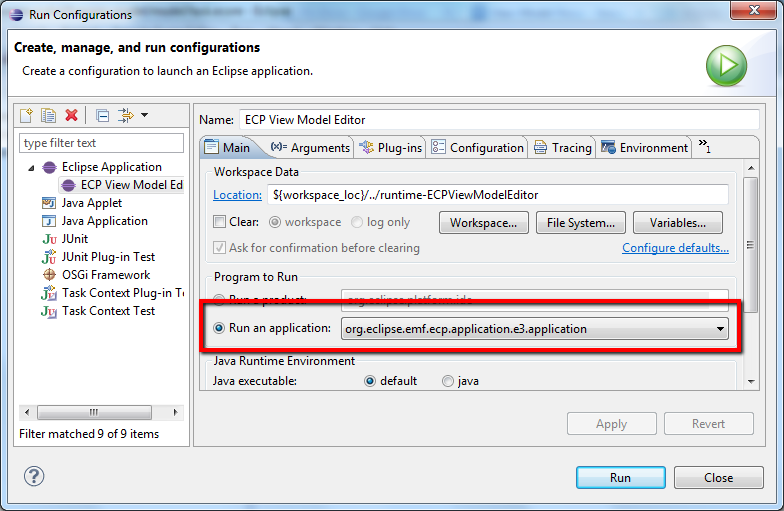Open the Configuration tab
This screenshot has width=784, height=511.
pyautogui.click(x=477, y=148)
